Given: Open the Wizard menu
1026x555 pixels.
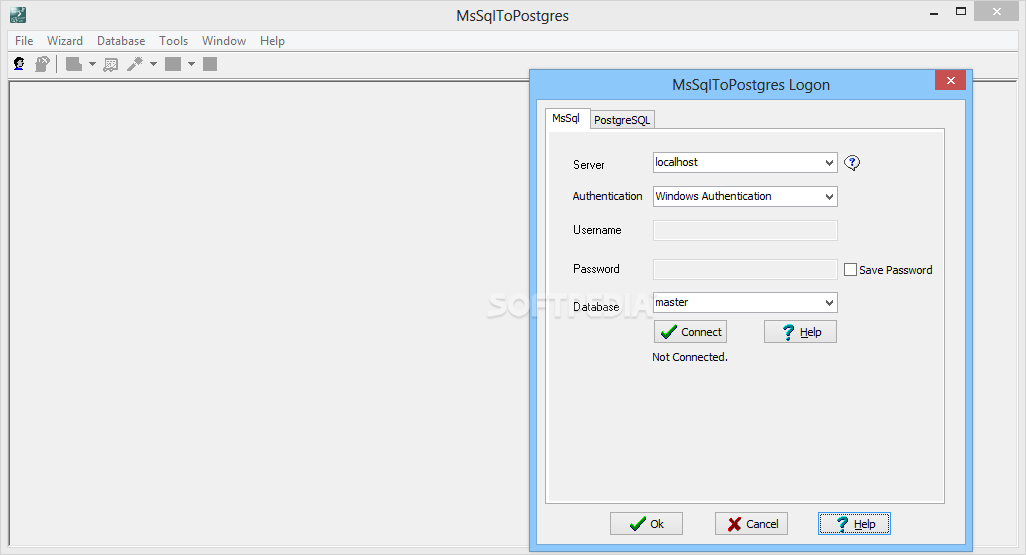Looking at the screenshot, I should click(x=65, y=41).
